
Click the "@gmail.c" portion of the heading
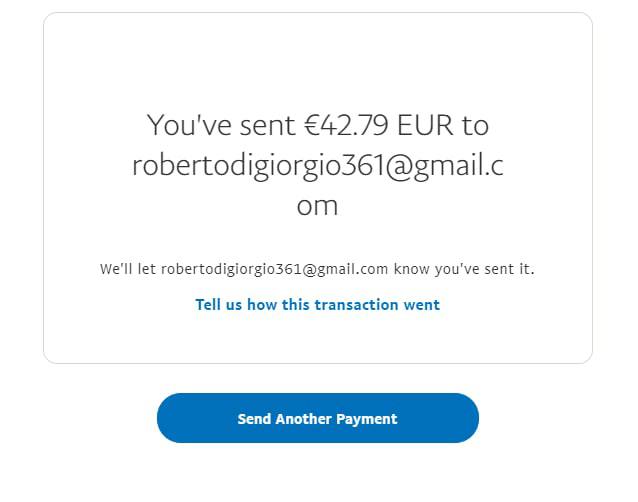444,166
